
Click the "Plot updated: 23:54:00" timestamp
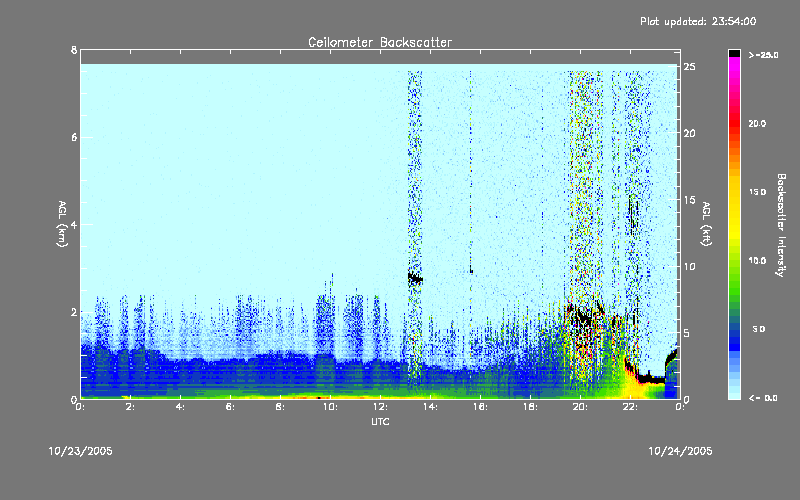tap(698, 21)
